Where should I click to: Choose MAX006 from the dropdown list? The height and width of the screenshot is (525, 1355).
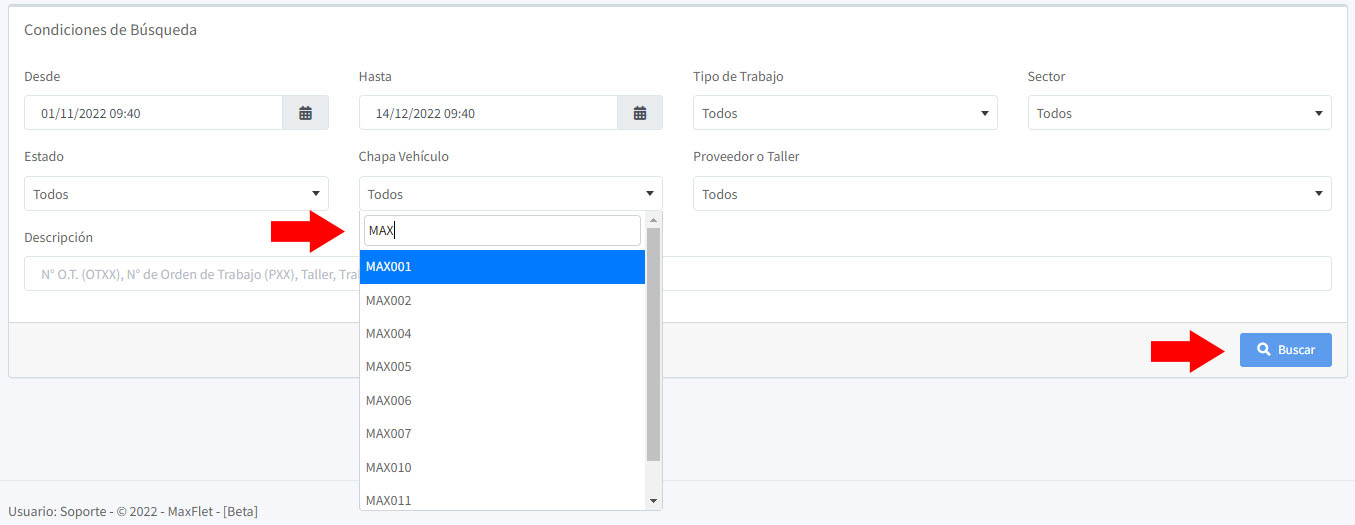click(502, 400)
